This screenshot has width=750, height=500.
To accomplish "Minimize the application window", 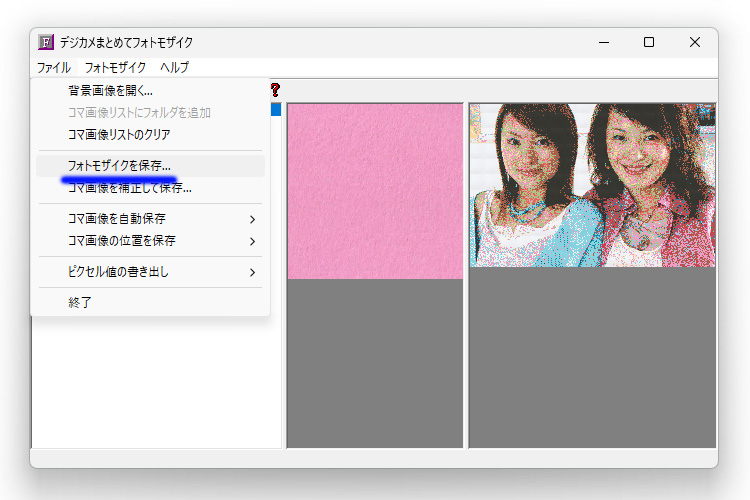I will [603, 42].
